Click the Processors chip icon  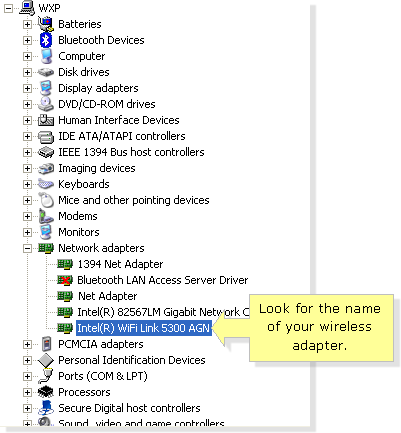(x=46, y=392)
